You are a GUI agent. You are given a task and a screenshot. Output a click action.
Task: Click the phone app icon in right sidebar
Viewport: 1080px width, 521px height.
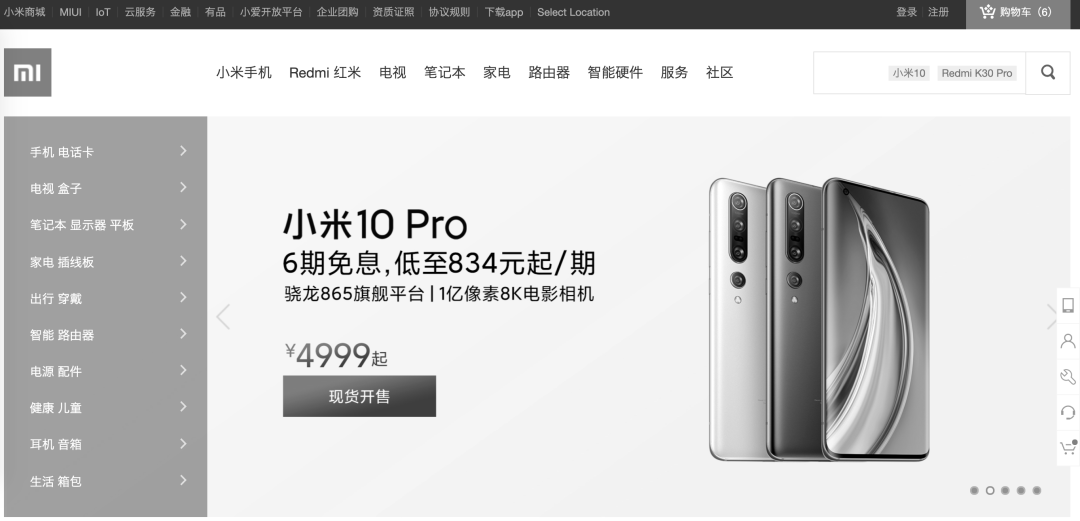1068,305
